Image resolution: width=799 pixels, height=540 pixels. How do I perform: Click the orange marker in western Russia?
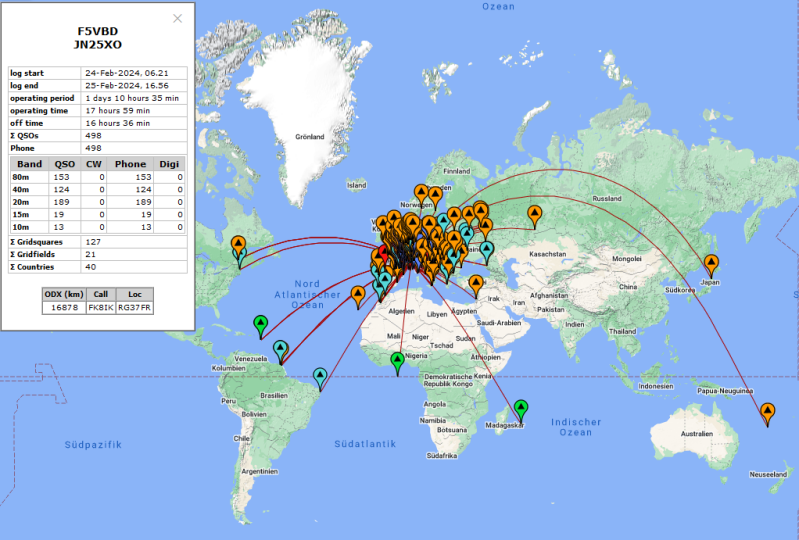click(534, 214)
